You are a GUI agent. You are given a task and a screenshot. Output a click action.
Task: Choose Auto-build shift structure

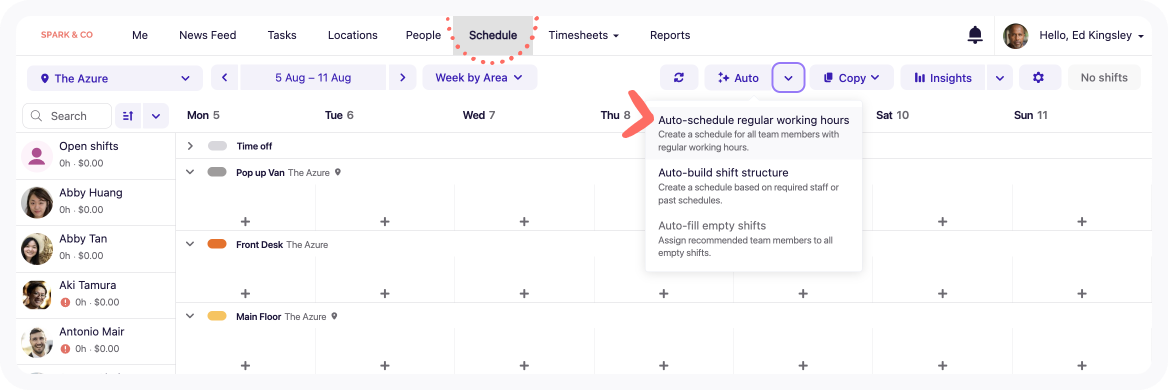(x=754, y=186)
